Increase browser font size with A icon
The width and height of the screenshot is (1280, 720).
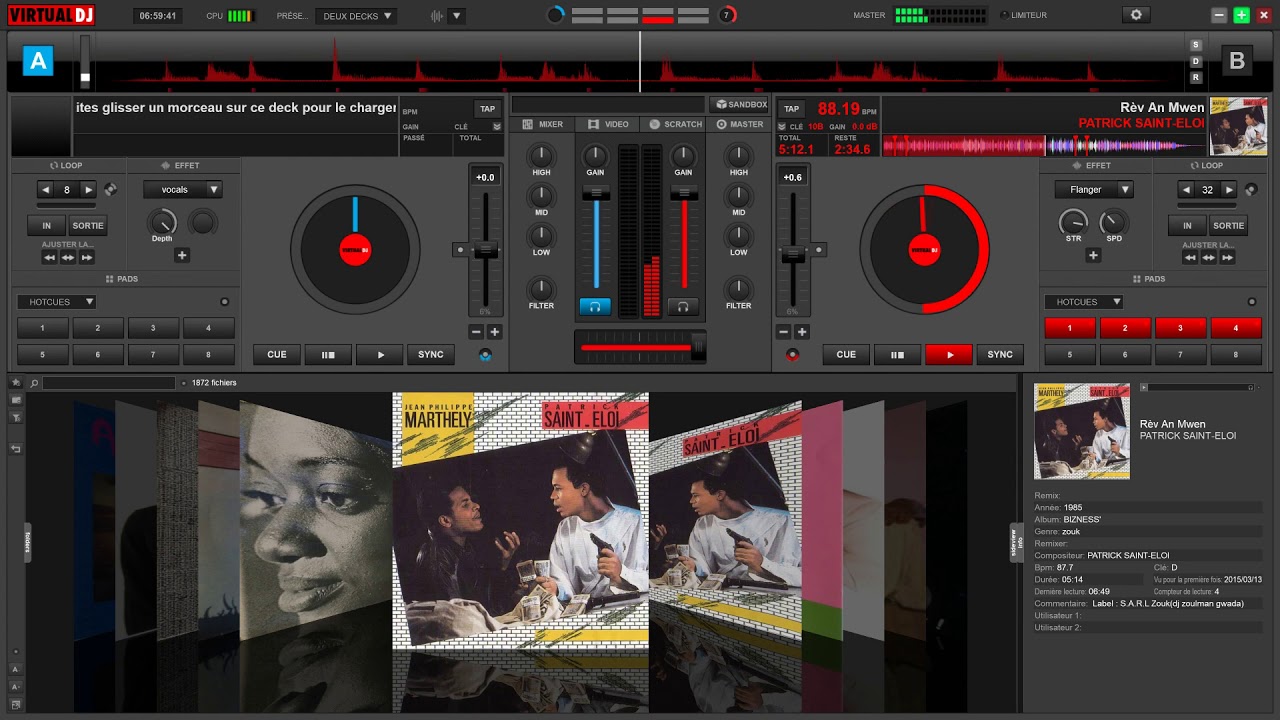click(15, 687)
